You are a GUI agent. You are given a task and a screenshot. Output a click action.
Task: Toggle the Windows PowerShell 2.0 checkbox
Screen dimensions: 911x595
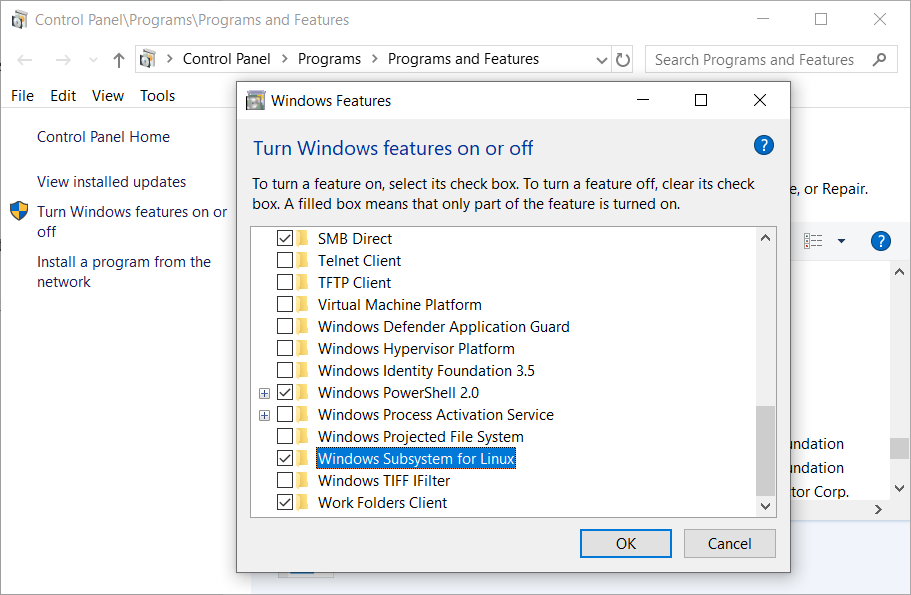pyautogui.click(x=285, y=393)
